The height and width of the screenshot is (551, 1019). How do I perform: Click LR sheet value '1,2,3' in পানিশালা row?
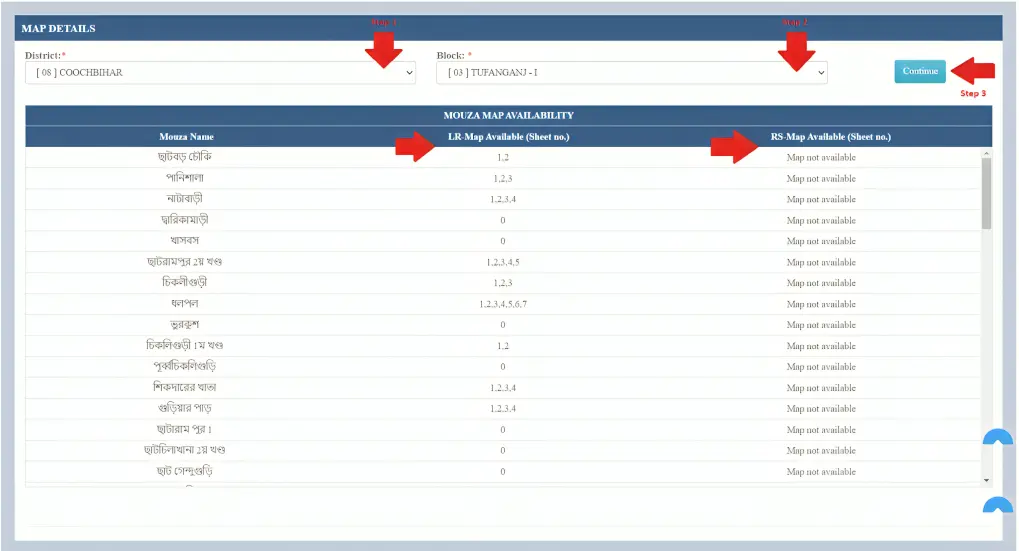point(502,179)
